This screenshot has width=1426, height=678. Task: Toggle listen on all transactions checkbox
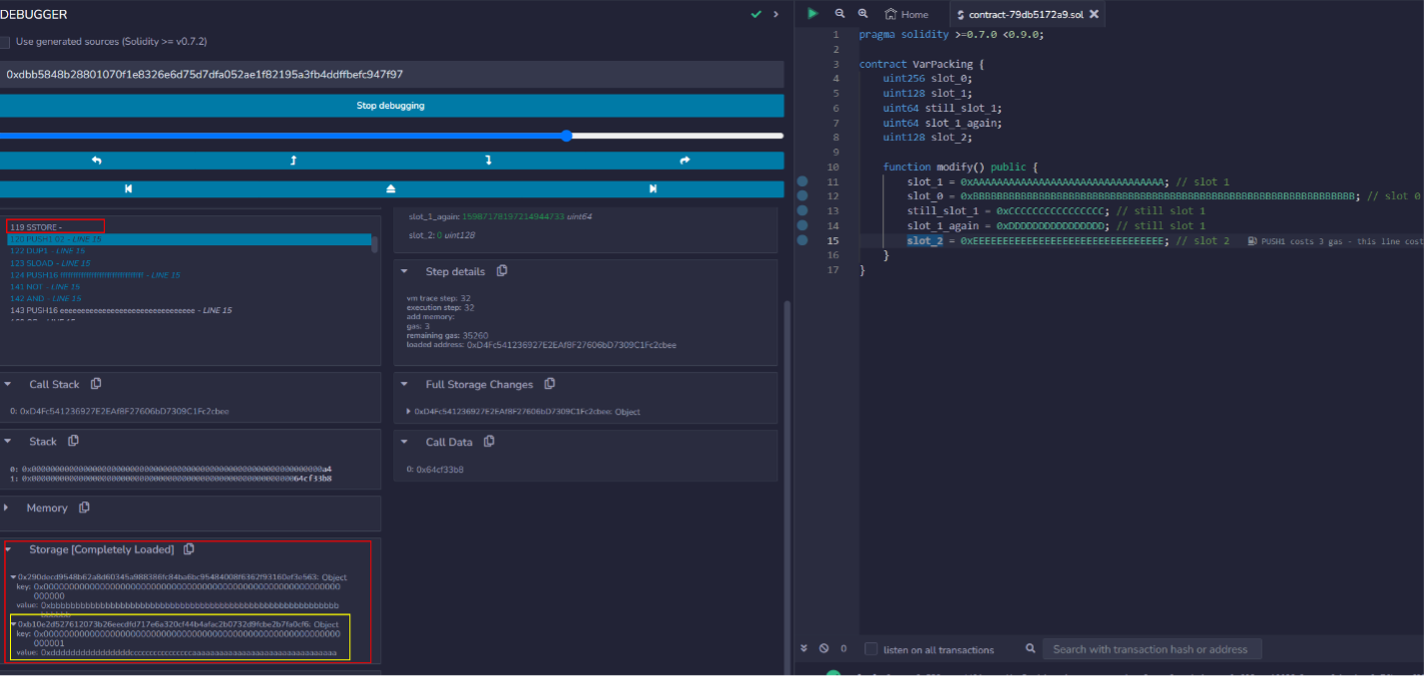(x=871, y=649)
